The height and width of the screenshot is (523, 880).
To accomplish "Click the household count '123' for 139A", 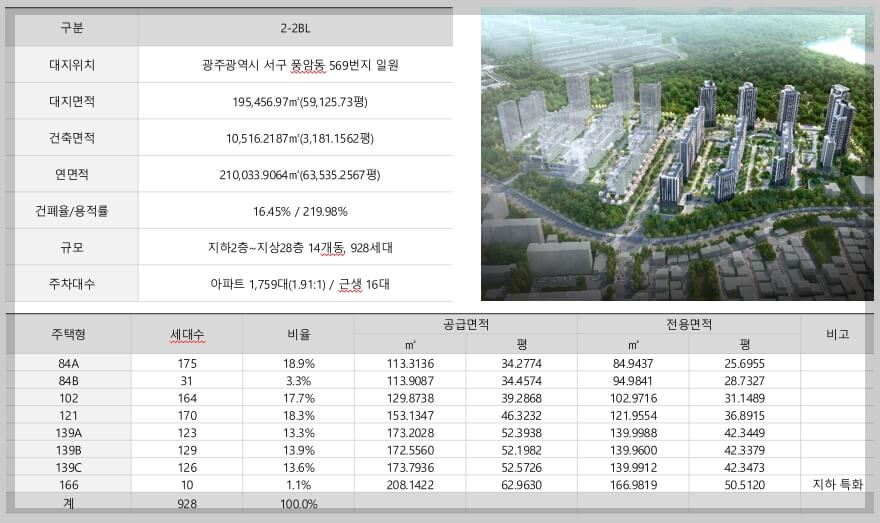I will point(187,433).
